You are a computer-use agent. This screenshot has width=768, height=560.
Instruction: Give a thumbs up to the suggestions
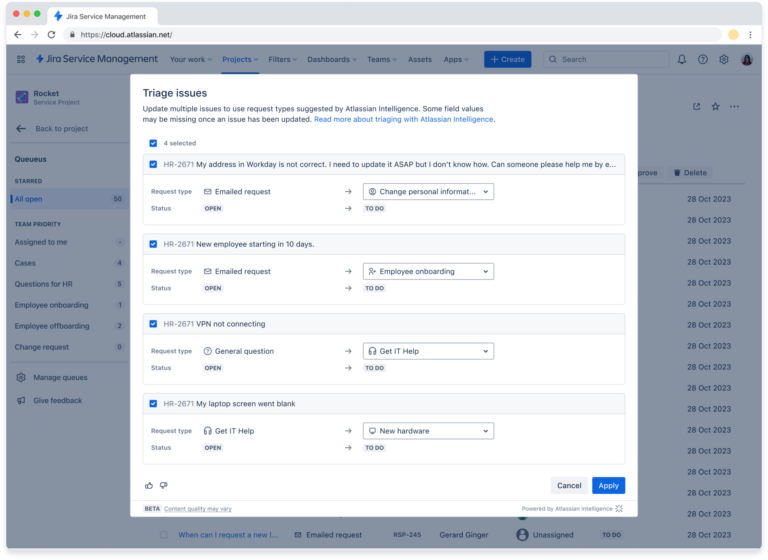pyautogui.click(x=149, y=486)
